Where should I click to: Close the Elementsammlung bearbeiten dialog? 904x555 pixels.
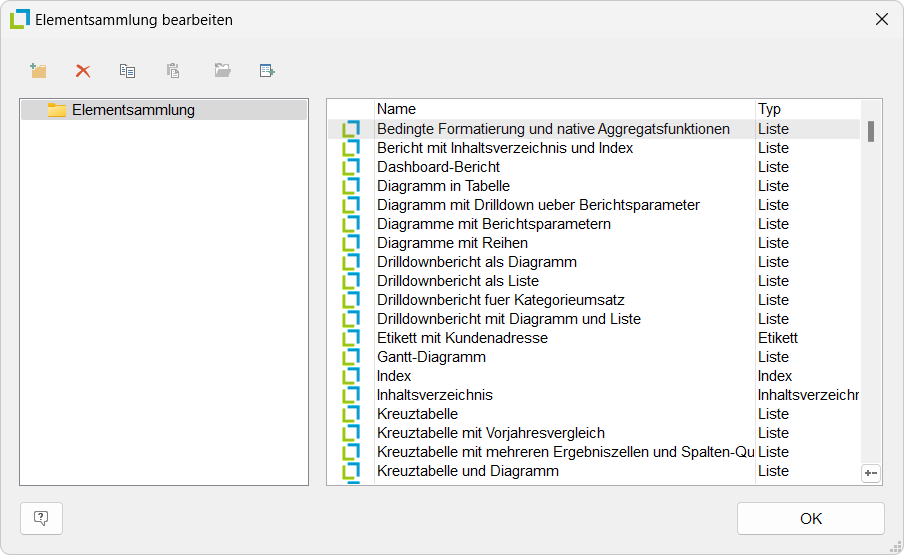pyautogui.click(x=881, y=19)
